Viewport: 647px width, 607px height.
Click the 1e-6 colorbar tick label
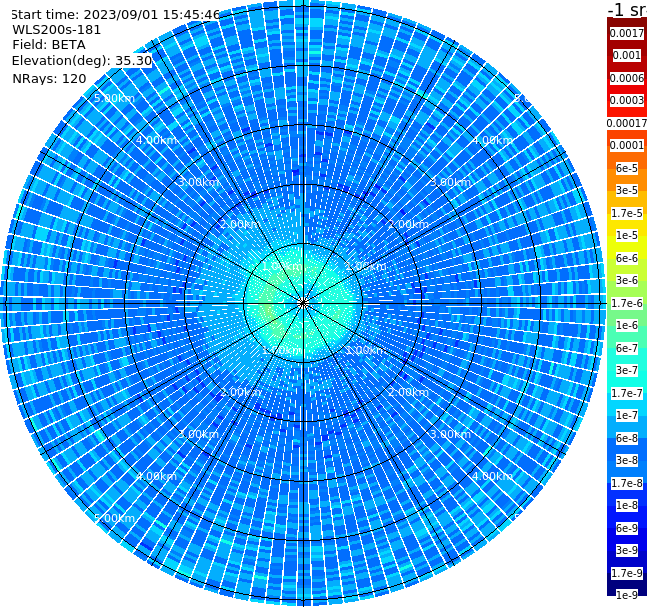627,325
